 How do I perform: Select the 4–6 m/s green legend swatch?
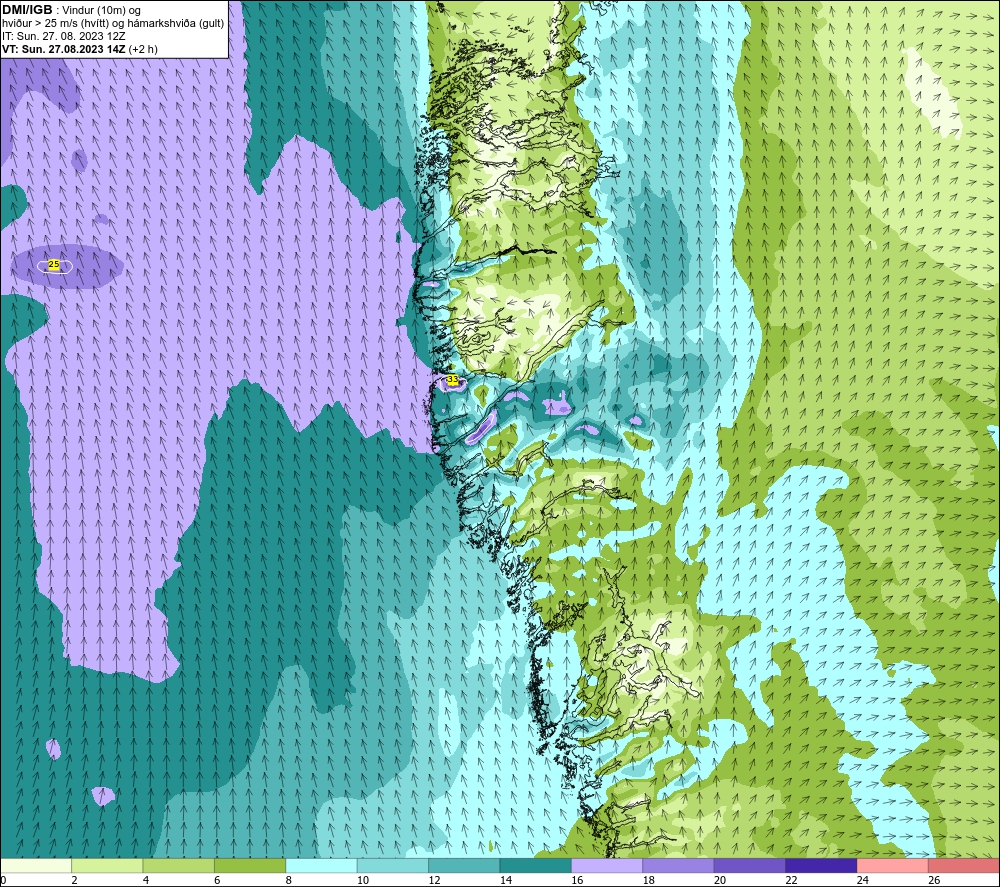point(179,865)
